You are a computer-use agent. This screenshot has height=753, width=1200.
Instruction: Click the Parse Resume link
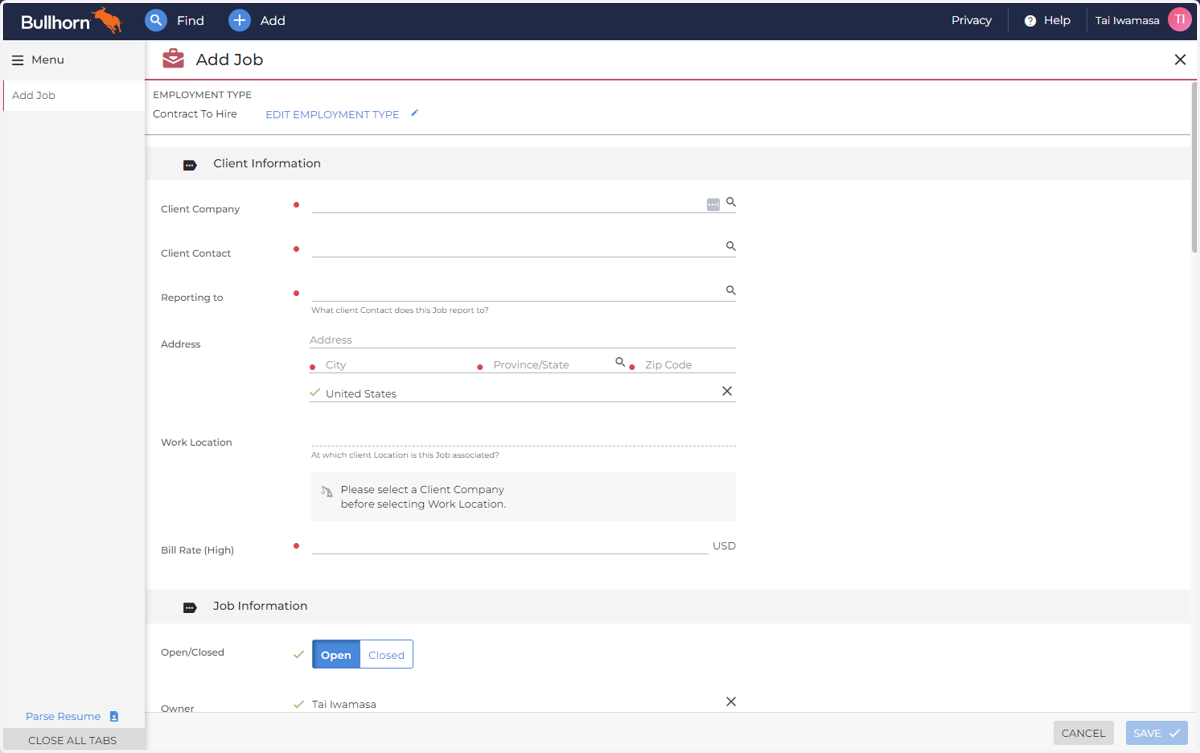click(x=63, y=717)
